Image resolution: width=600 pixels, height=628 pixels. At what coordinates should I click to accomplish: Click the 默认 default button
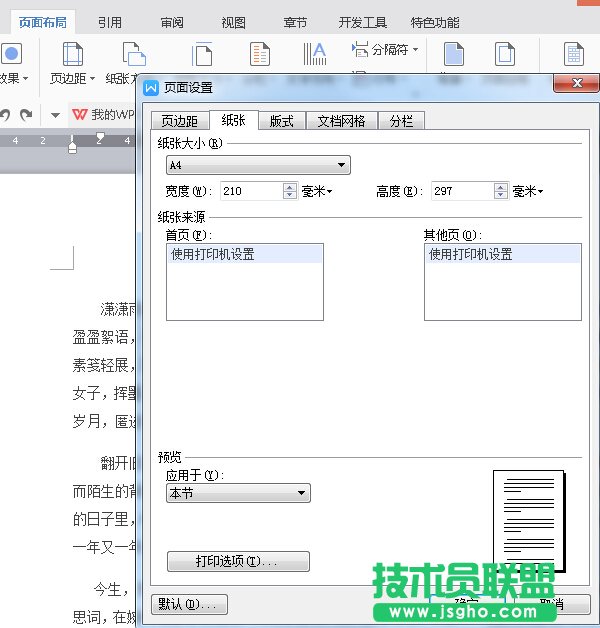[189, 604]
